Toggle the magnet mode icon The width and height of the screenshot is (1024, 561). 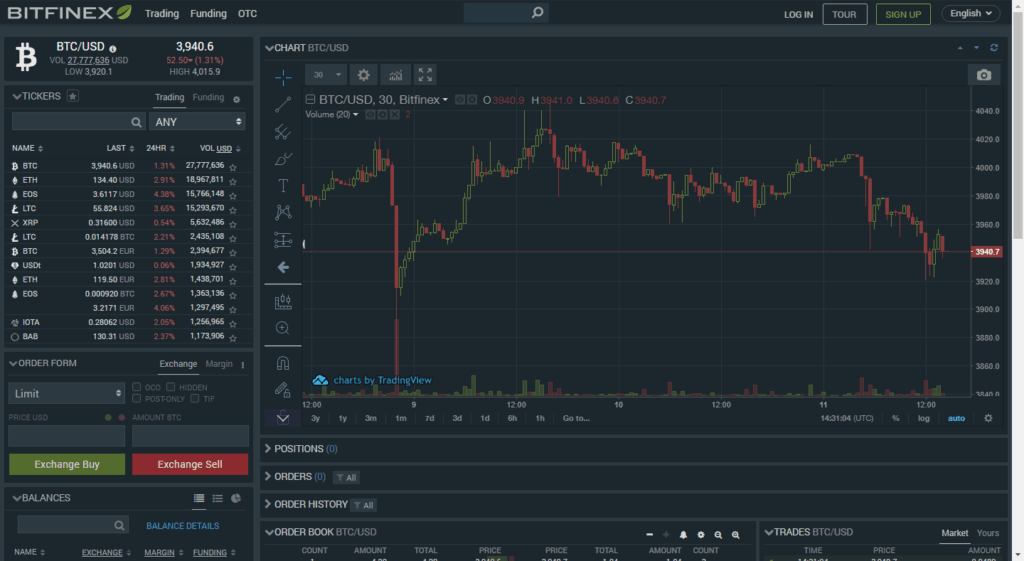click(283, 363)
